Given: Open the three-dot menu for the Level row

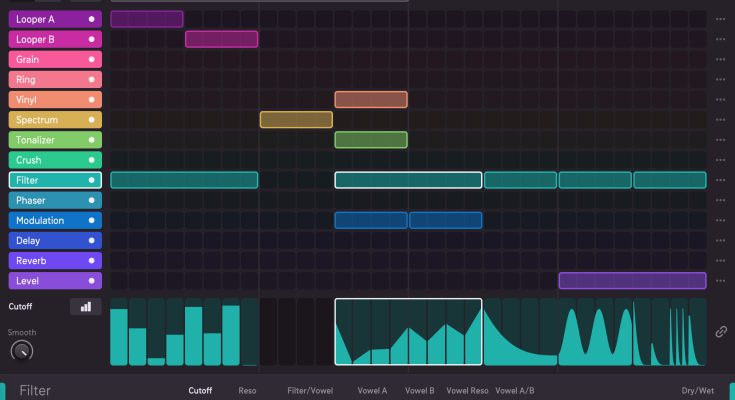Looking at the screenshot, I should coord(720,281).
